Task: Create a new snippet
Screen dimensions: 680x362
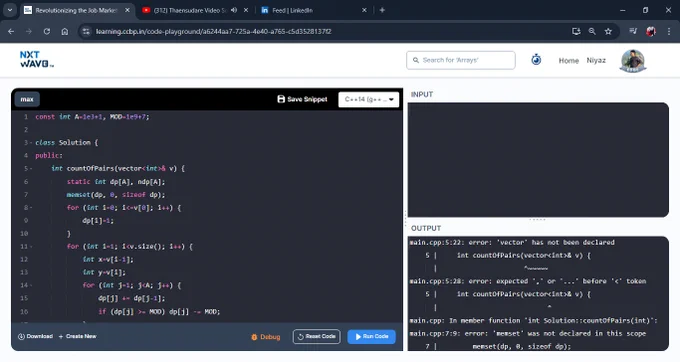Action: click(x=77, y=336)
